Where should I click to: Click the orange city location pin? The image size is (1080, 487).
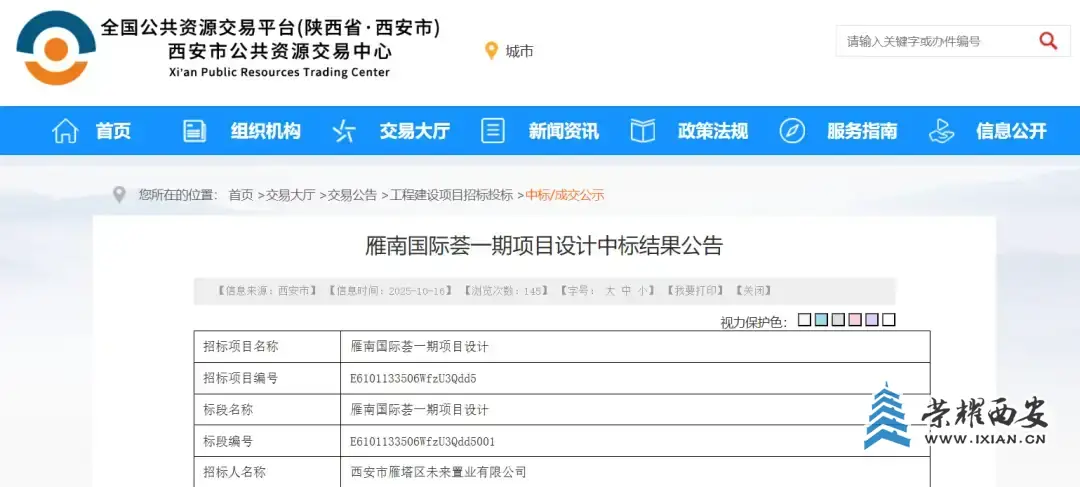tap(491, 50)
